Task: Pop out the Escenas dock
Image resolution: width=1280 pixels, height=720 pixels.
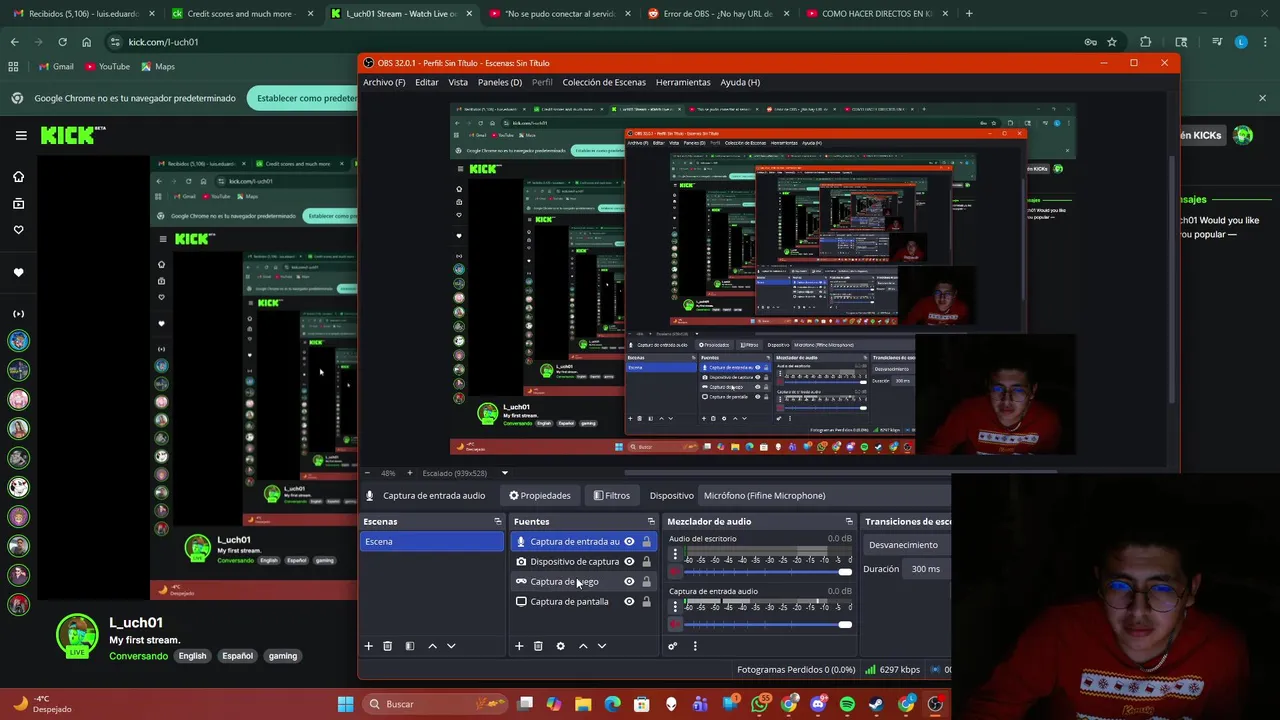Action: [497, 521]
